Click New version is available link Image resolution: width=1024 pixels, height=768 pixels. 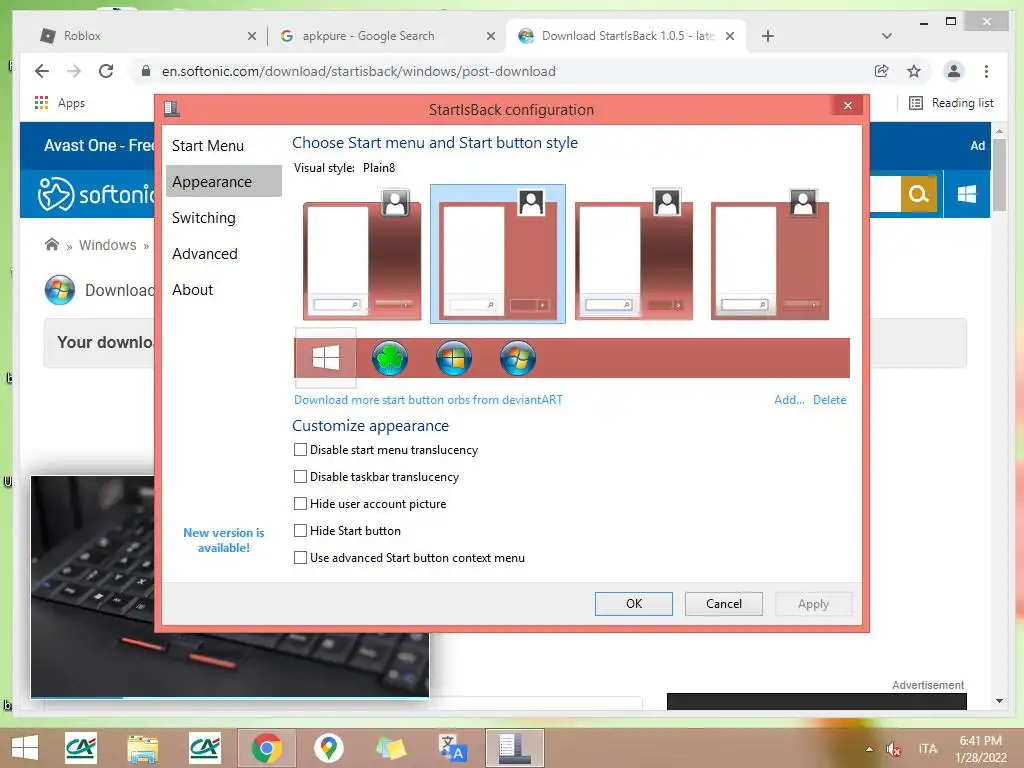pos(223,540)
